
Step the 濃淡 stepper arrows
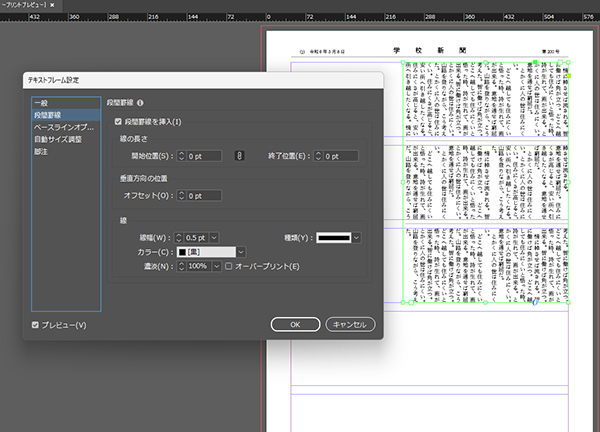pos(182,266)
